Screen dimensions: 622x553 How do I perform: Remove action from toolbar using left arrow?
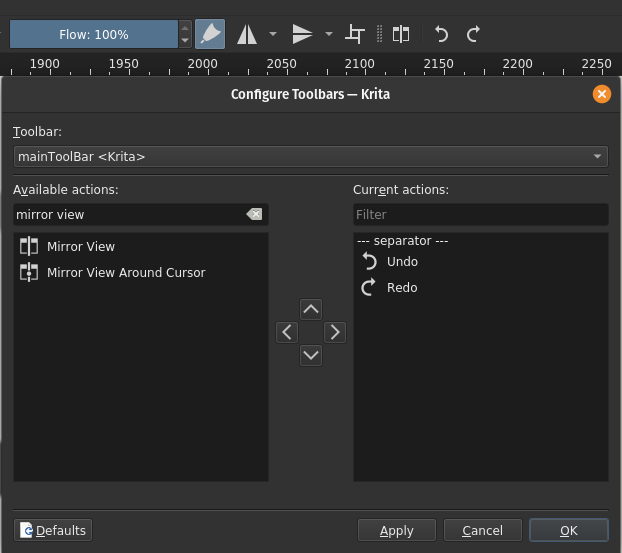[x=287, y=332]
